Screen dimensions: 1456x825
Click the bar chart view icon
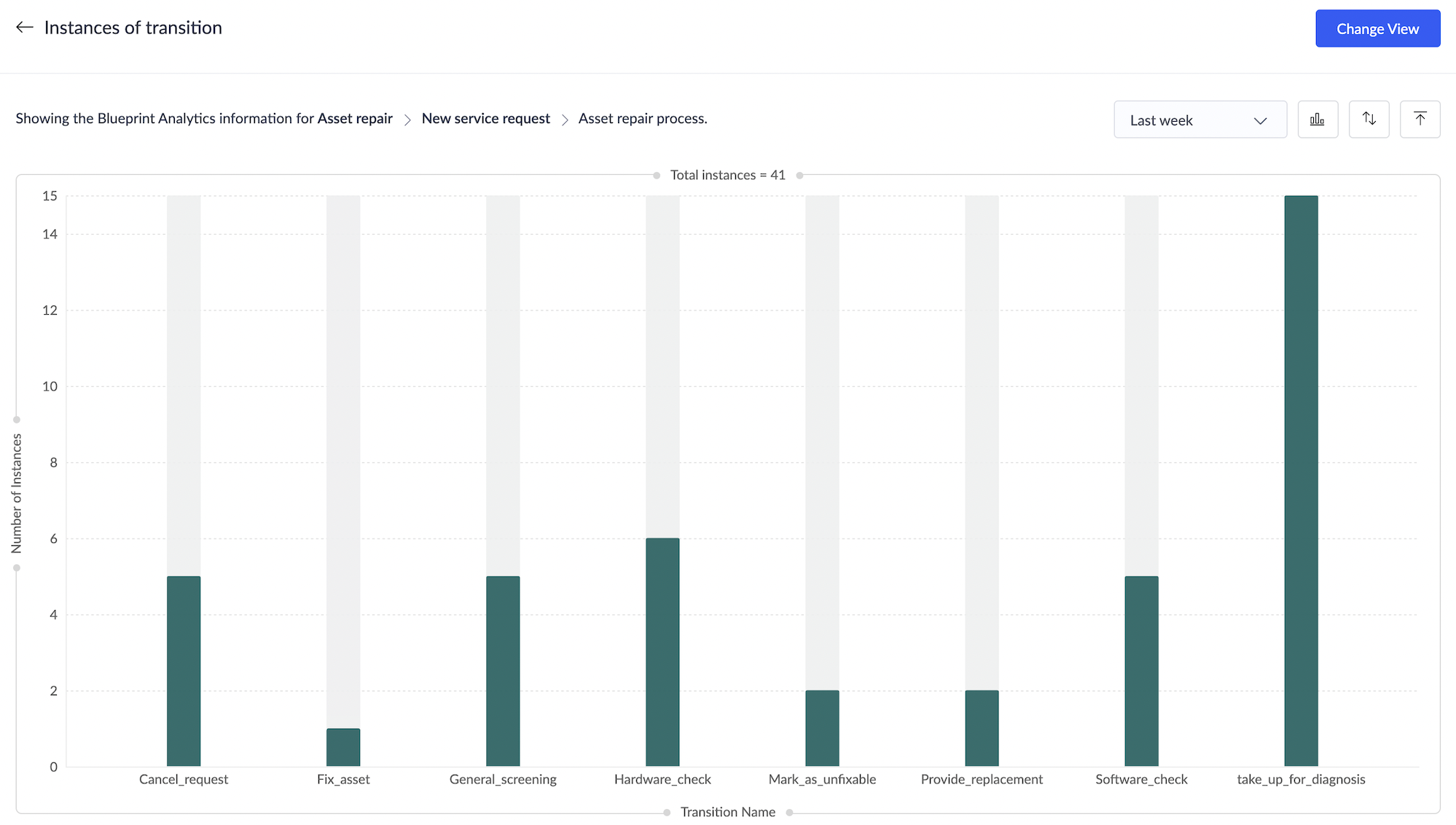tap(1318, 120)
